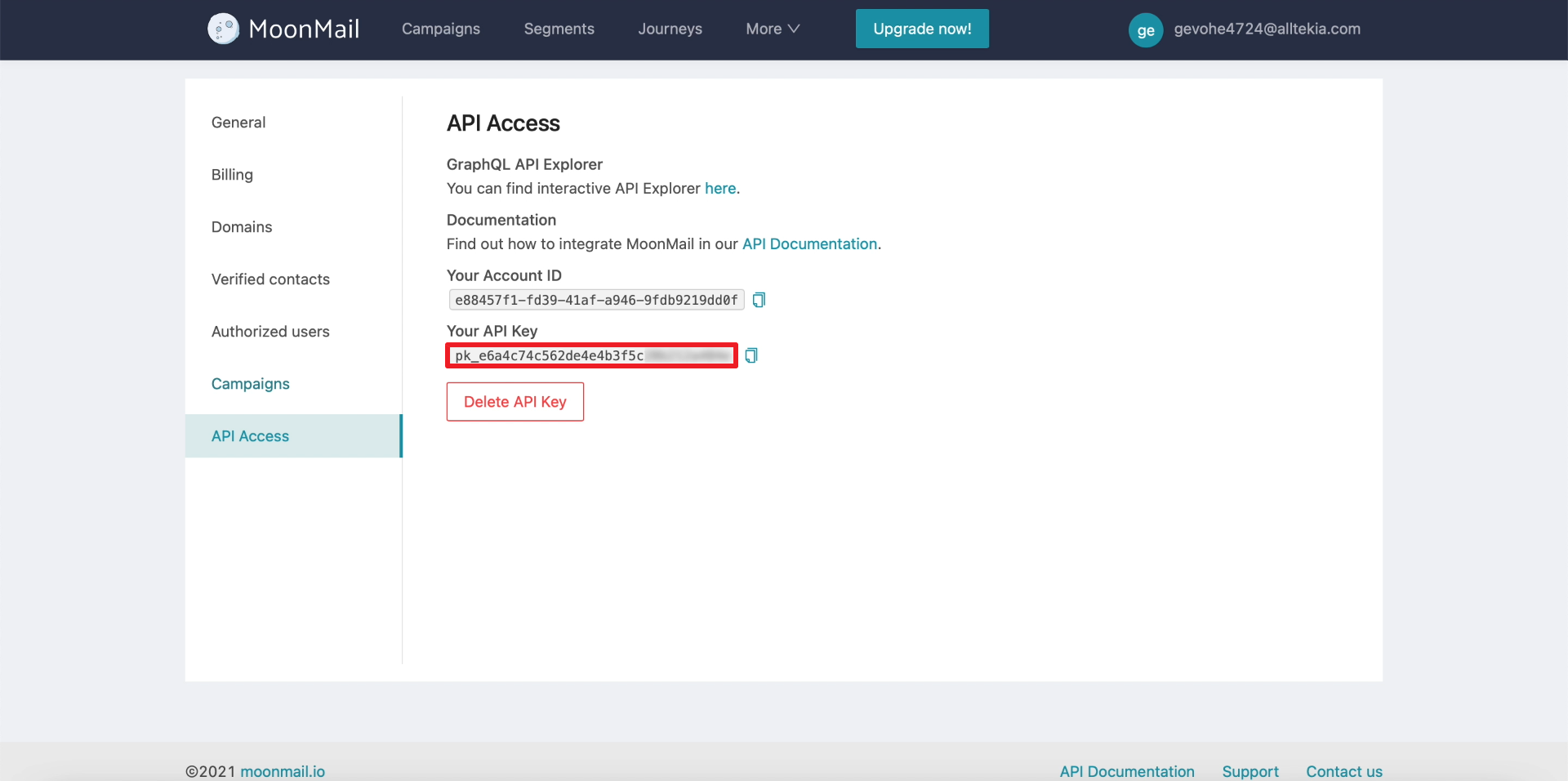The image size is (1568, 781).
Task: Select Verified contacts in the sidebar
Action: [x=270, y=279]
